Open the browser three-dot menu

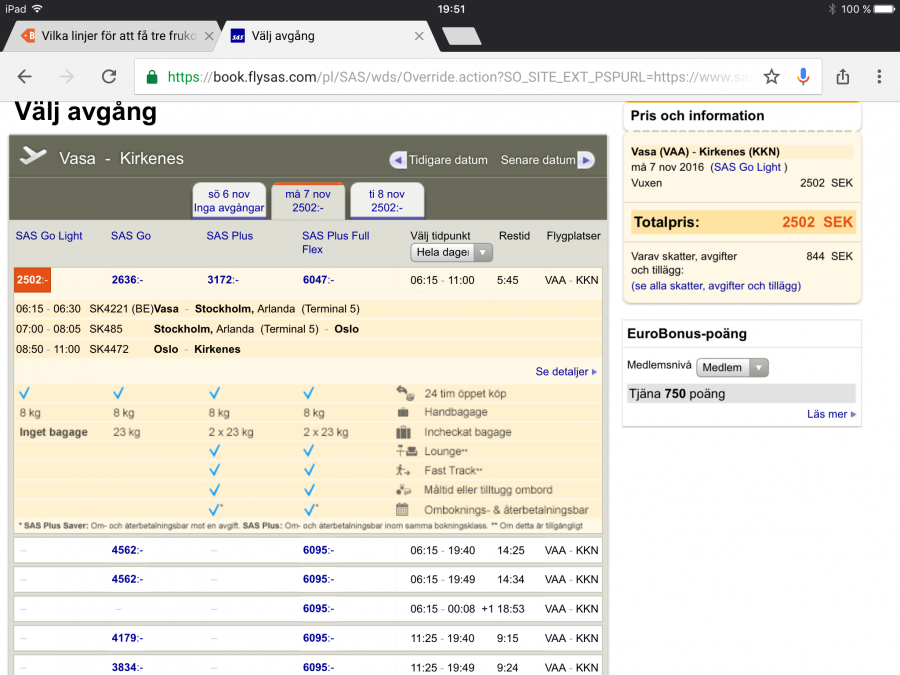click(879, 76)
